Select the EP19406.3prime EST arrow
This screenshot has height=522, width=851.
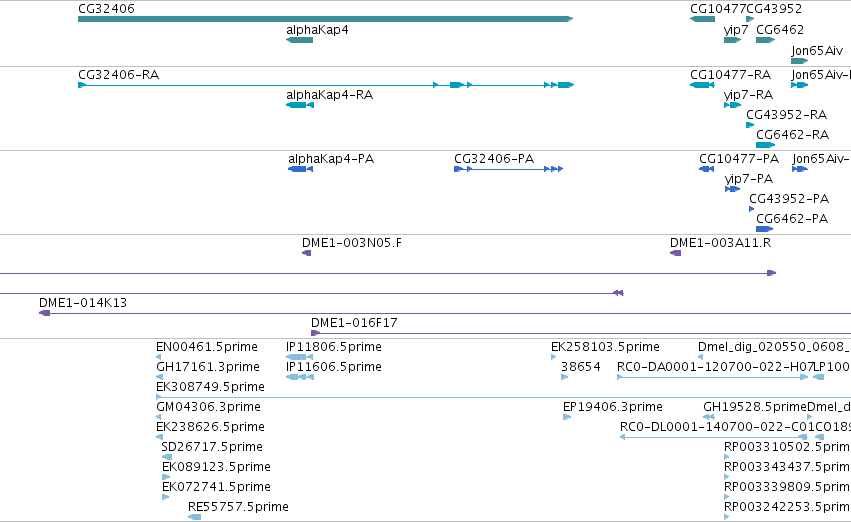(567, 417)
